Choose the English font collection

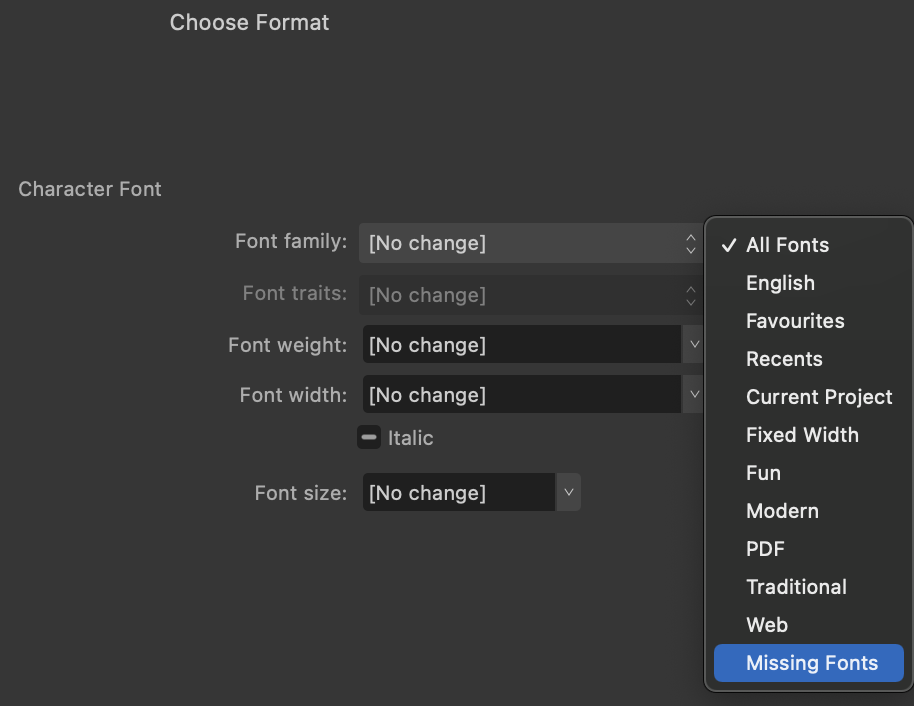[780, 283]
